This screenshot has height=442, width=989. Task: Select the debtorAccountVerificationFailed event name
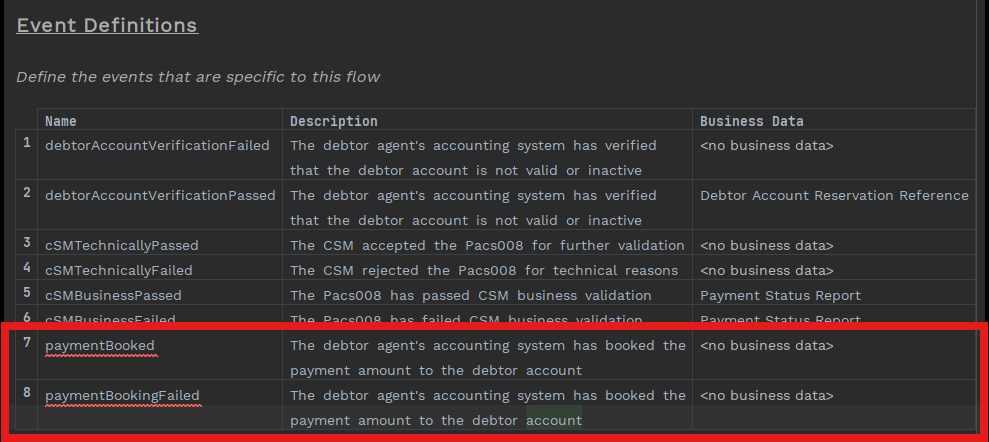[x=157, y=145]
